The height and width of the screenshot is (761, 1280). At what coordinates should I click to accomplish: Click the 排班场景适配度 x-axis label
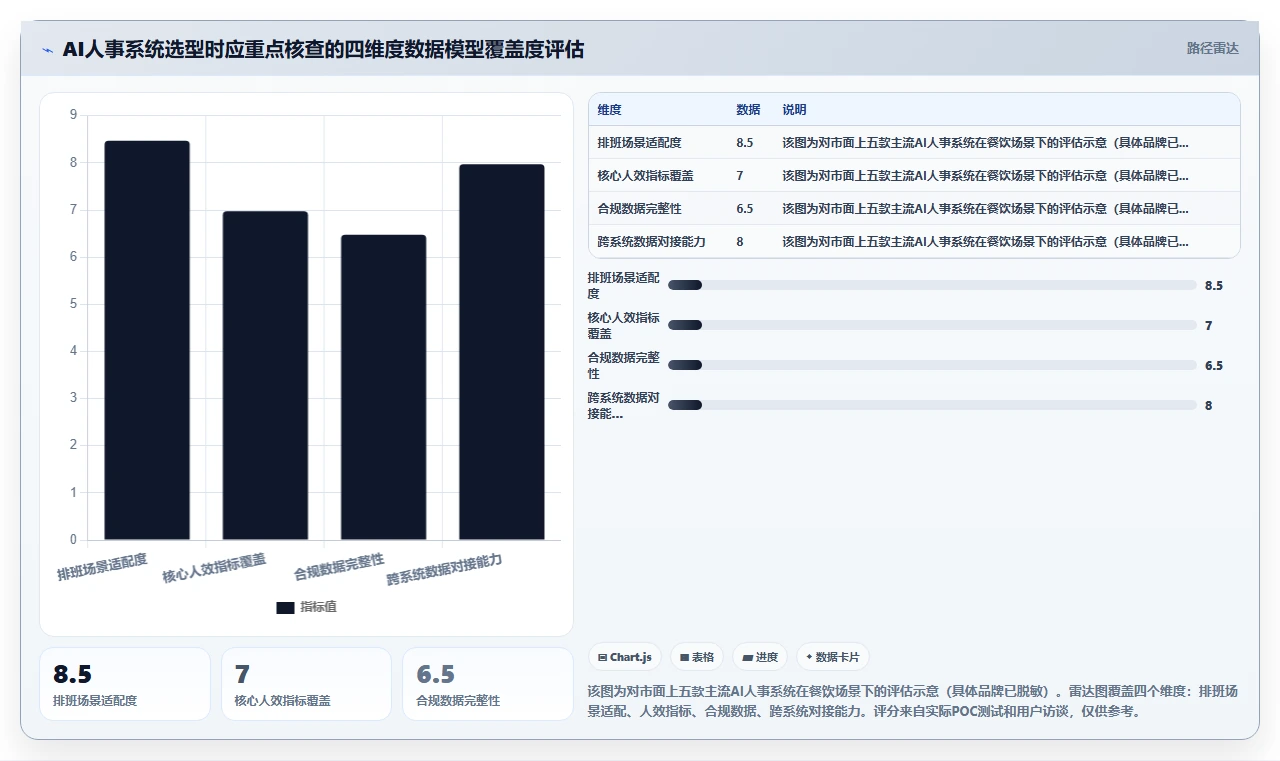point(102,567)
